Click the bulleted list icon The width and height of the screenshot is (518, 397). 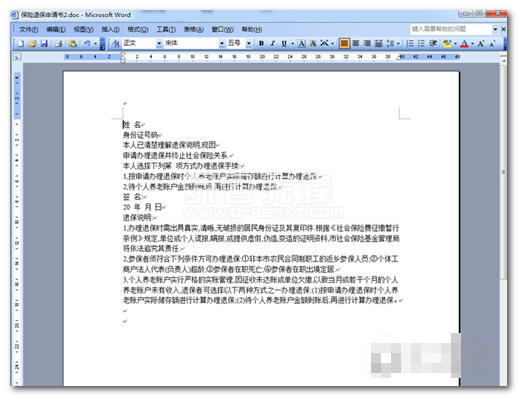tap(421, 43)
